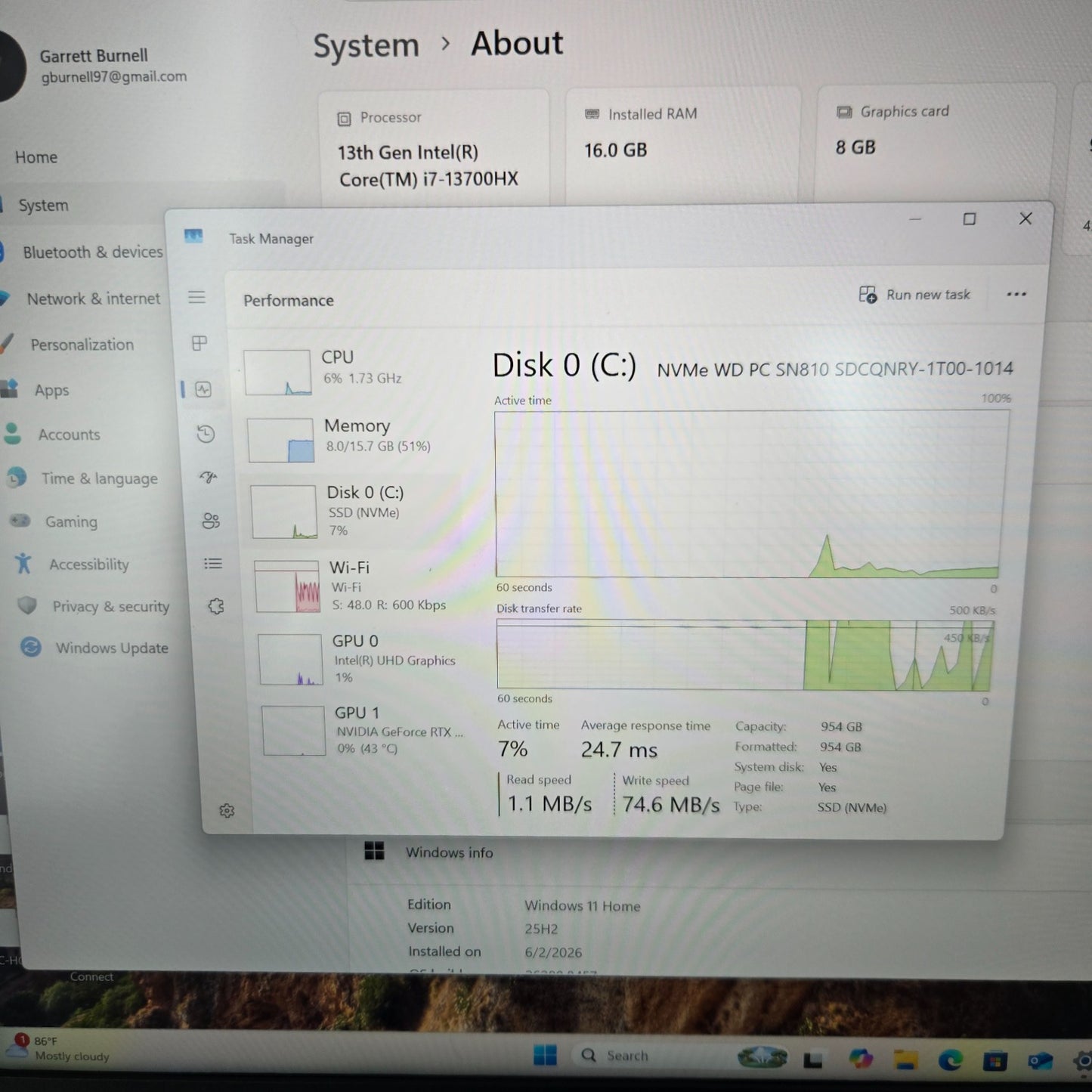Open Network & internet settings
This screenshot has width=1092, height=1092.
point(93,299)
